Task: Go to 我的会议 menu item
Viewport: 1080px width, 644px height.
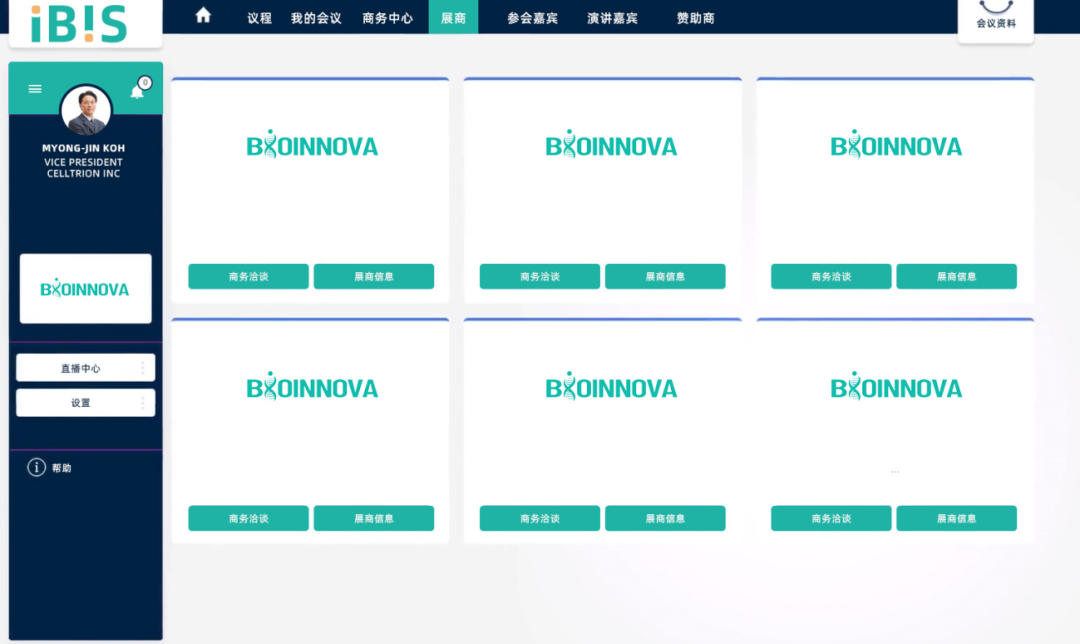Action: pos(316,19)
